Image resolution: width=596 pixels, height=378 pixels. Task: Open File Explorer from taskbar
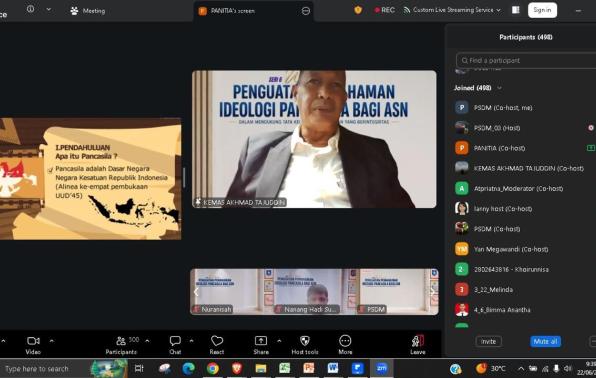click(x=261, y=368)
